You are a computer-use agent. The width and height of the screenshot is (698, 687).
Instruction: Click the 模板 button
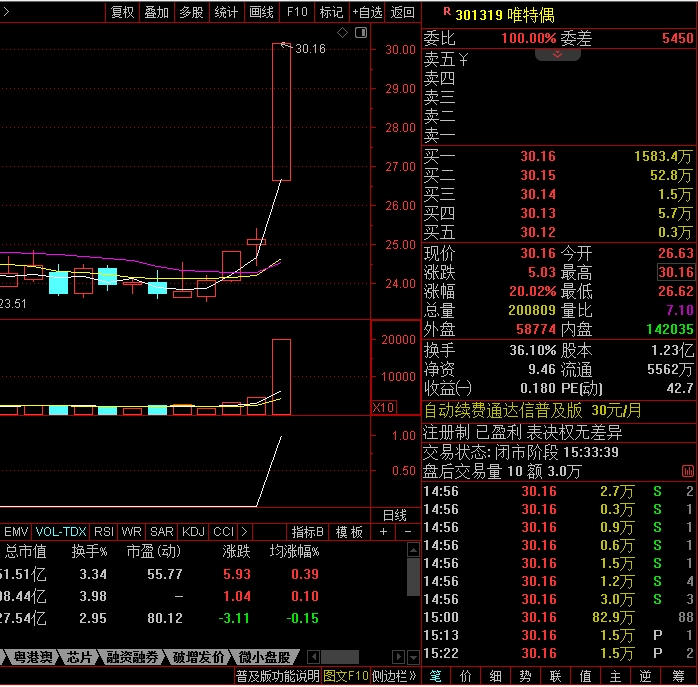click(349, 532)
